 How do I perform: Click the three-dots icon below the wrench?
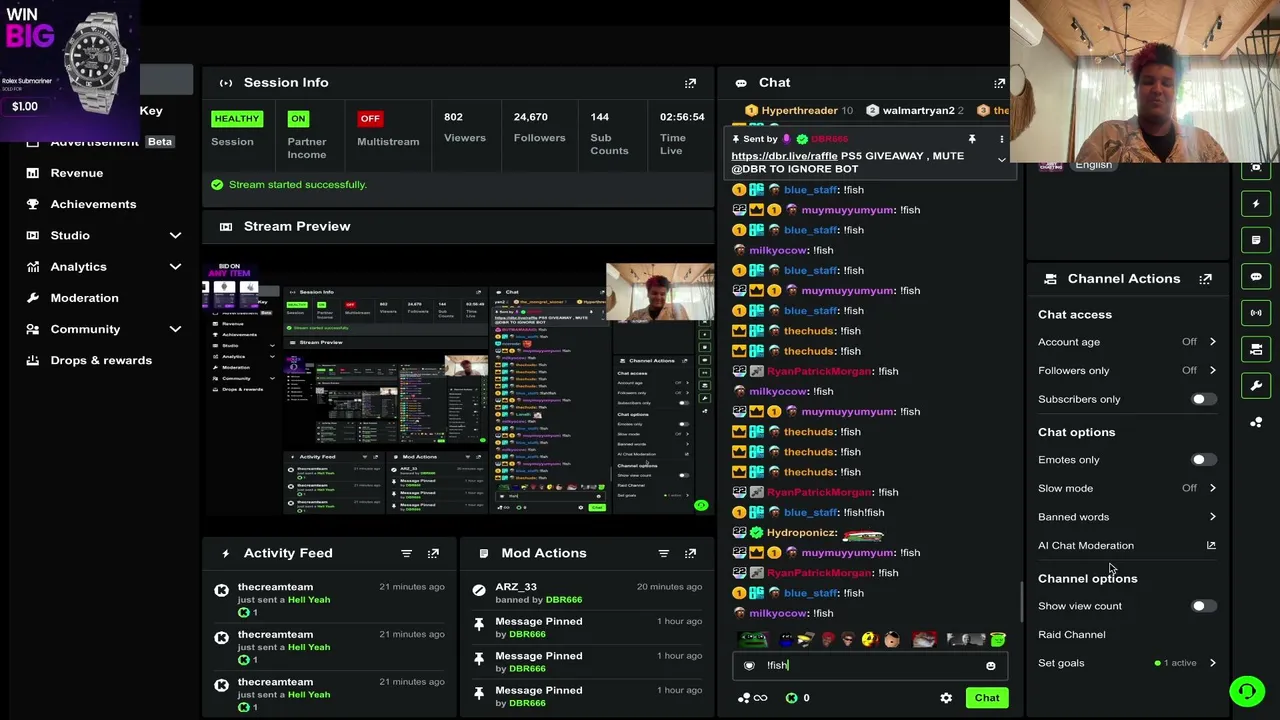[x=1256, y=422]
